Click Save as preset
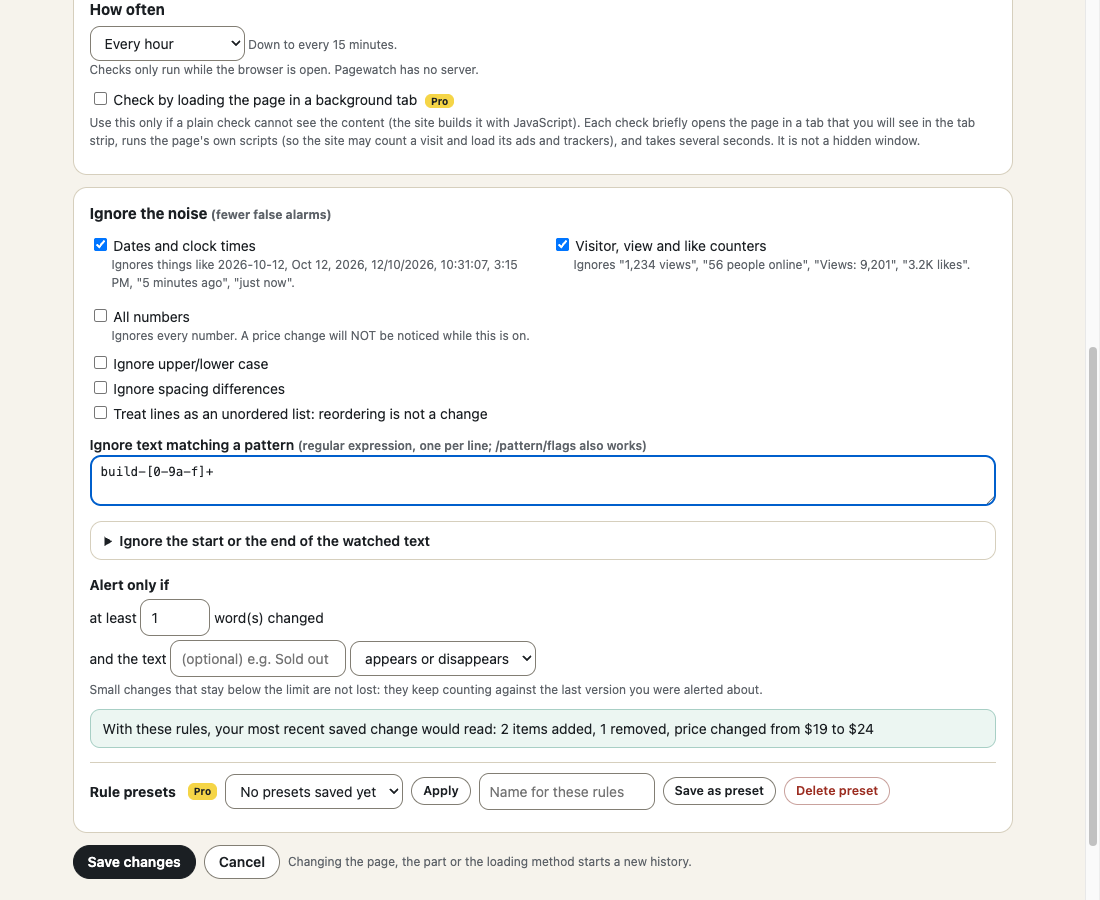 point(719,791)
